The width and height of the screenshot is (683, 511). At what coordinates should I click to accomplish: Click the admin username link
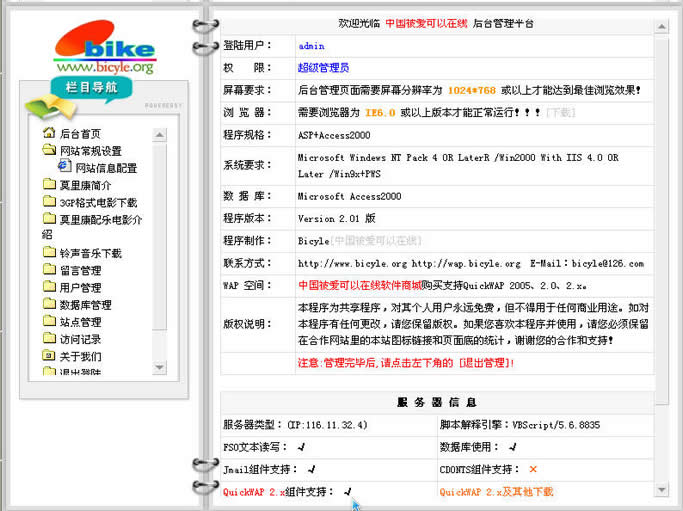pos(311,46)
